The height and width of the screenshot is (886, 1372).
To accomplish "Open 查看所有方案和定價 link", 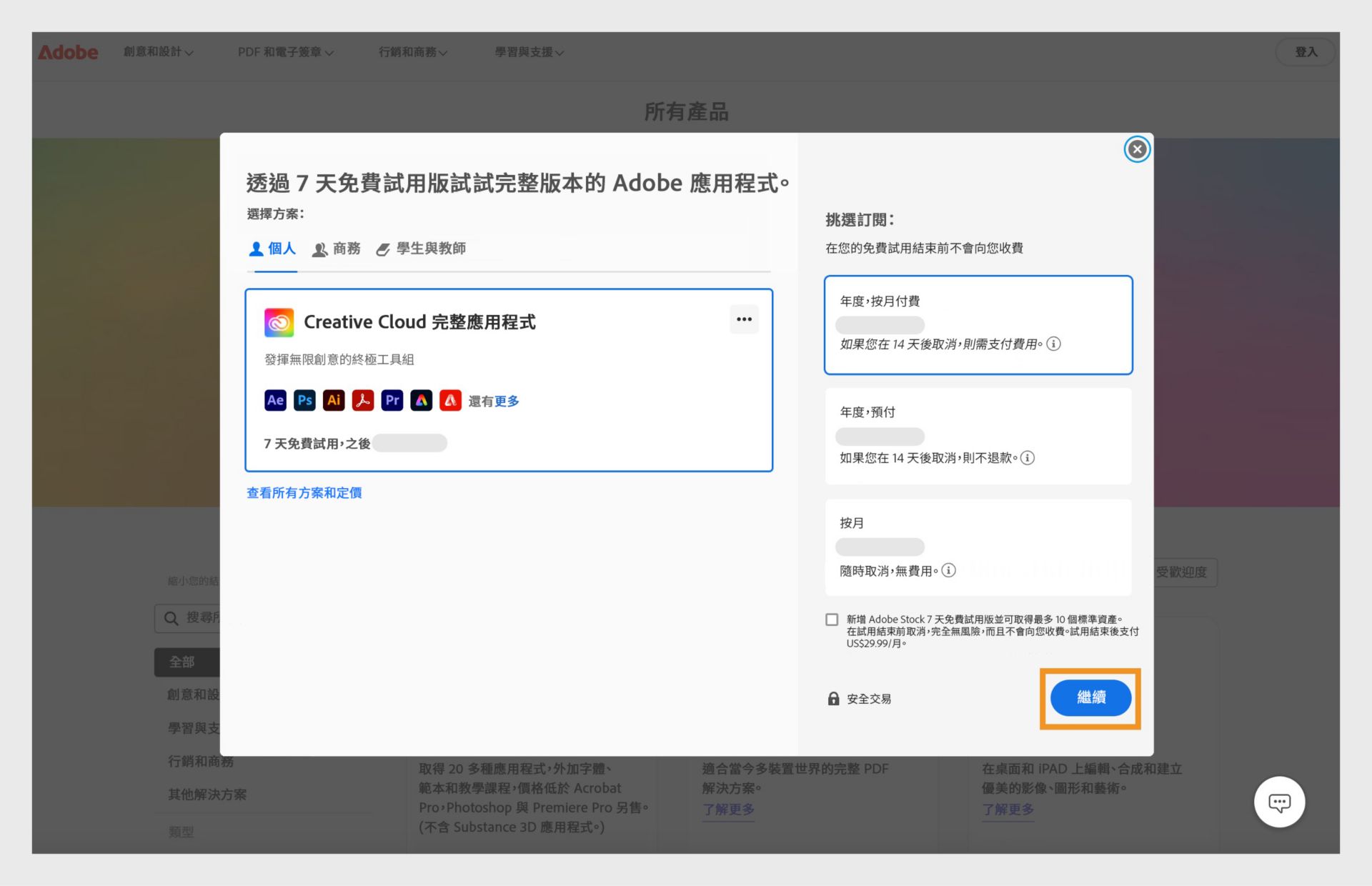I will point(304,493).
